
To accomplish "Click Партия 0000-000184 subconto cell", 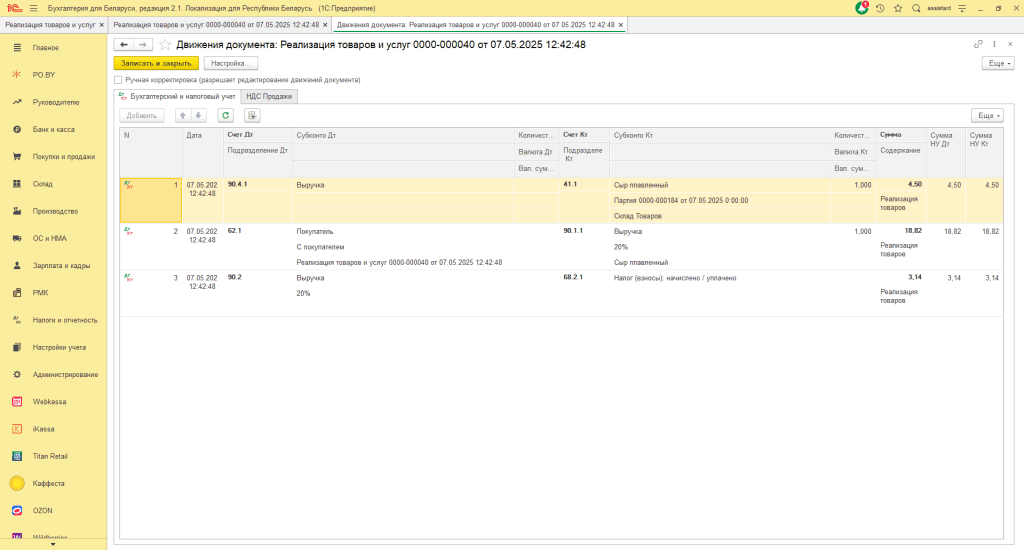I will point(719,201).
